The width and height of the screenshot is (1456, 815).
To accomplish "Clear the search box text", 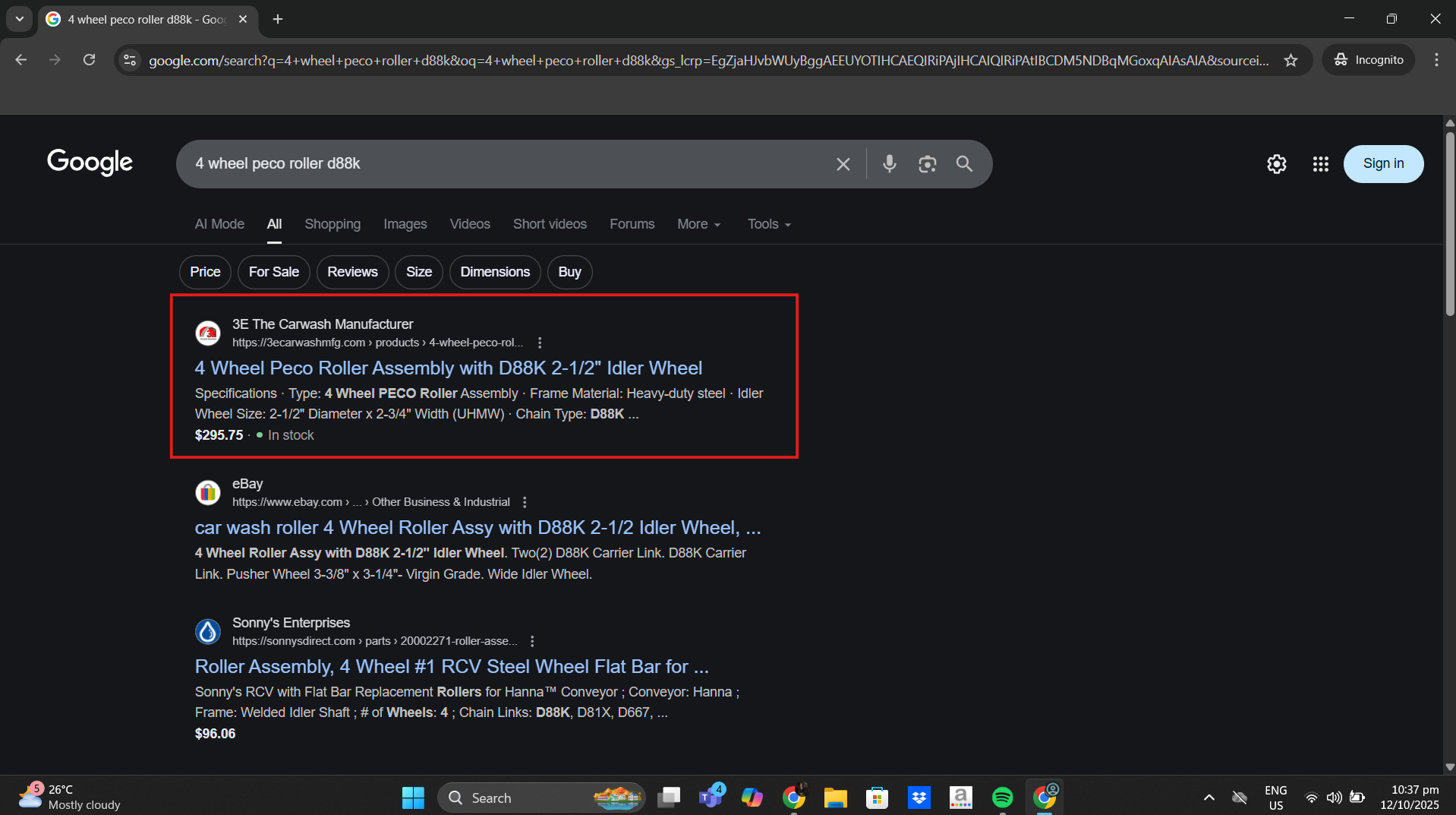I will [843, 164].
